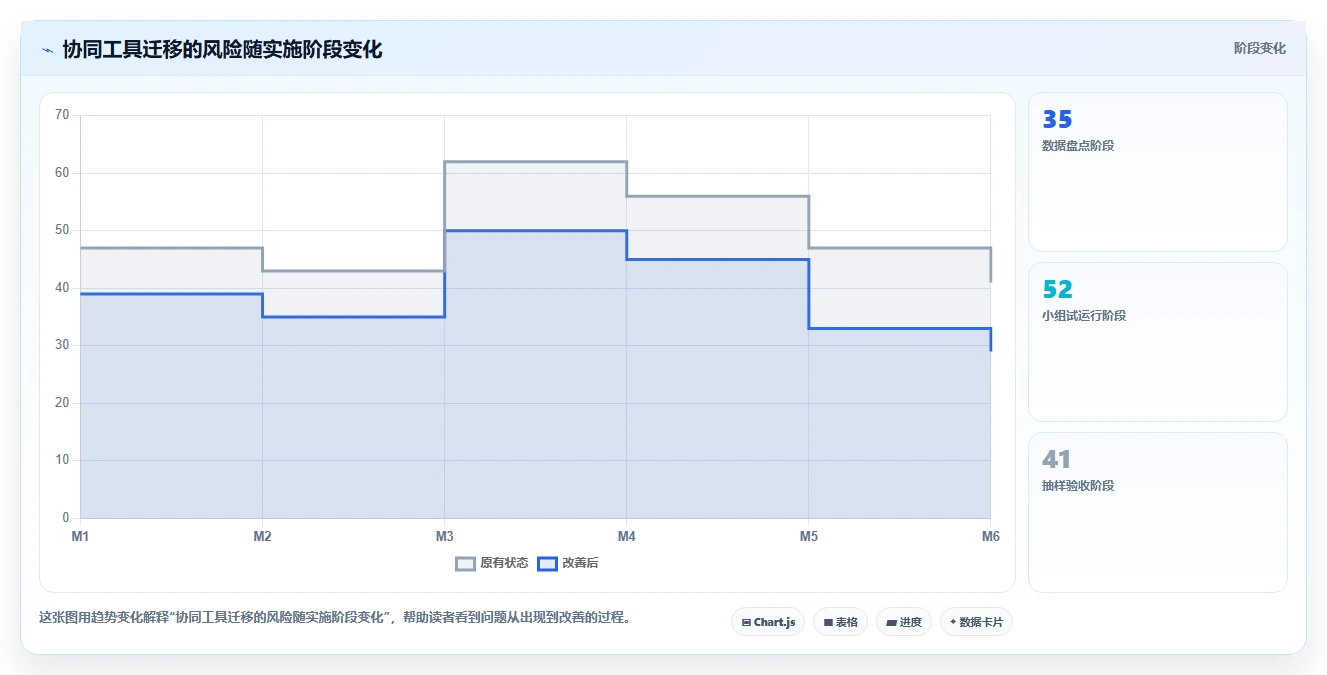Image resolution: width=1327 pixels, height=675 pixels.
Task: Click the M6 x-axis label
Action: pyautogui.click(x=990, y=536)
